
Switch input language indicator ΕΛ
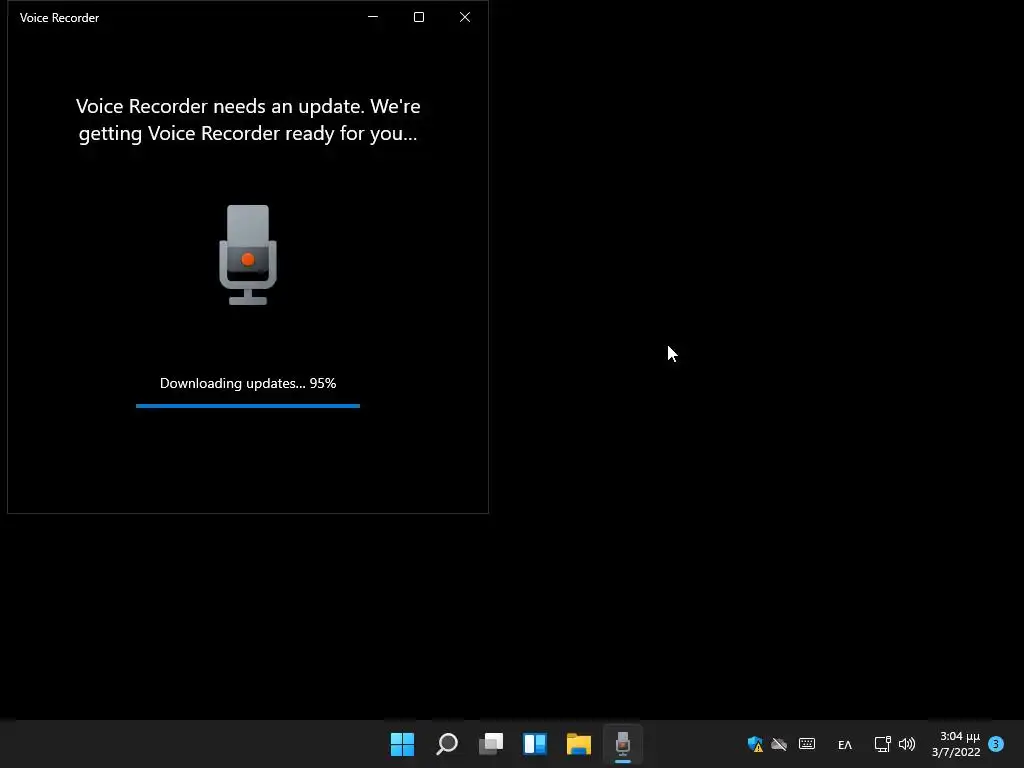click(845, 744)
